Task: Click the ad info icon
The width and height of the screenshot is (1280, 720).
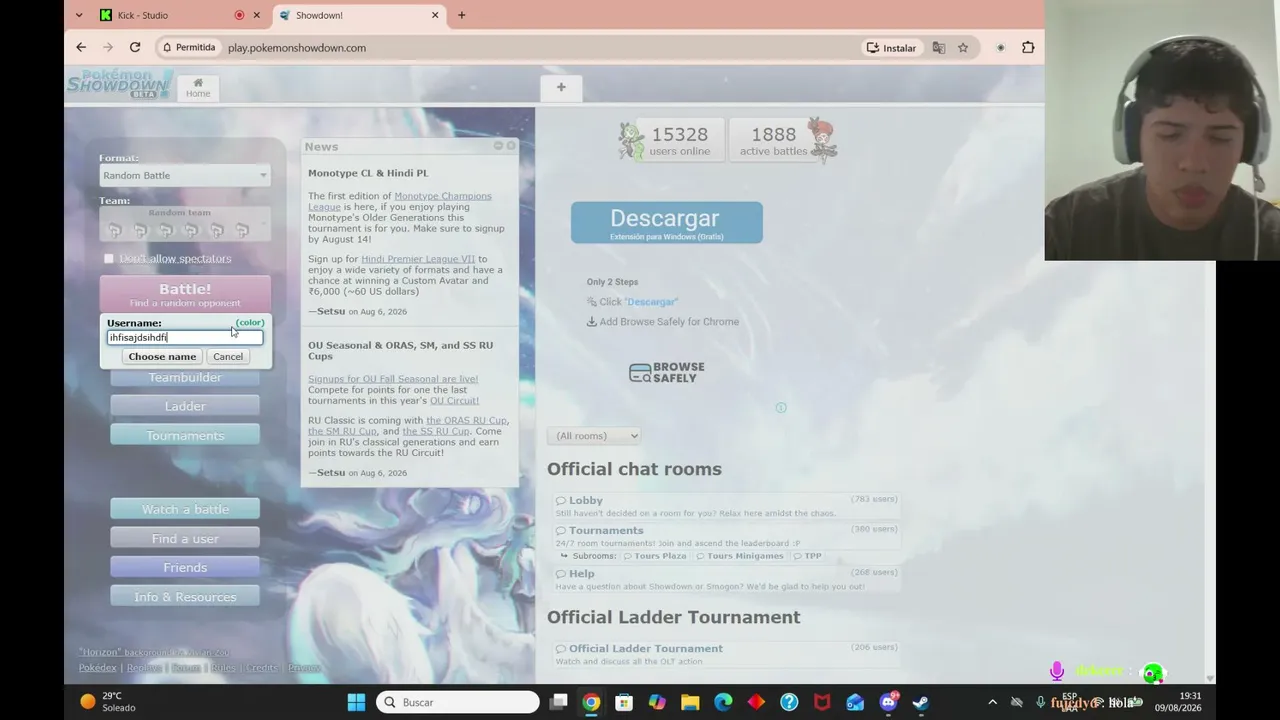Action: 781,407
